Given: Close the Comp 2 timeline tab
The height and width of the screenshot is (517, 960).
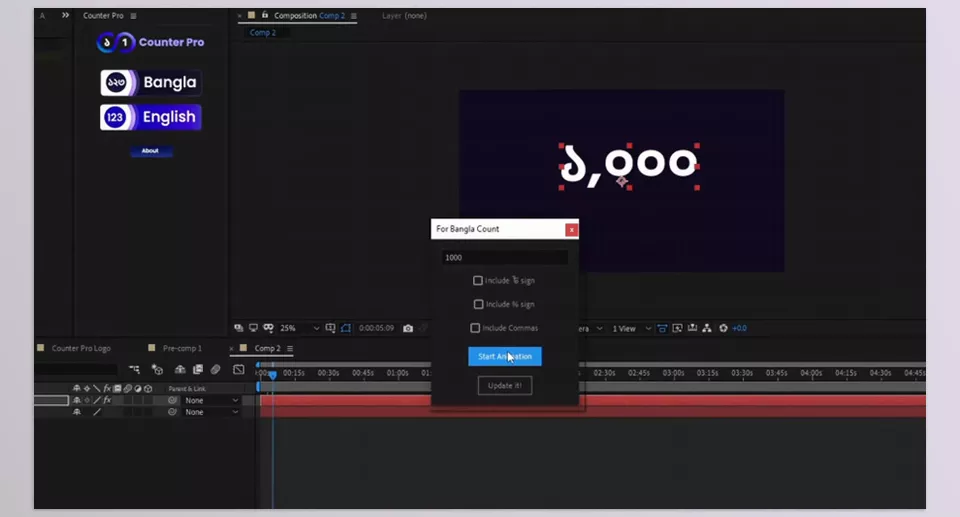Looking at the screenshot, I should 231,349.
